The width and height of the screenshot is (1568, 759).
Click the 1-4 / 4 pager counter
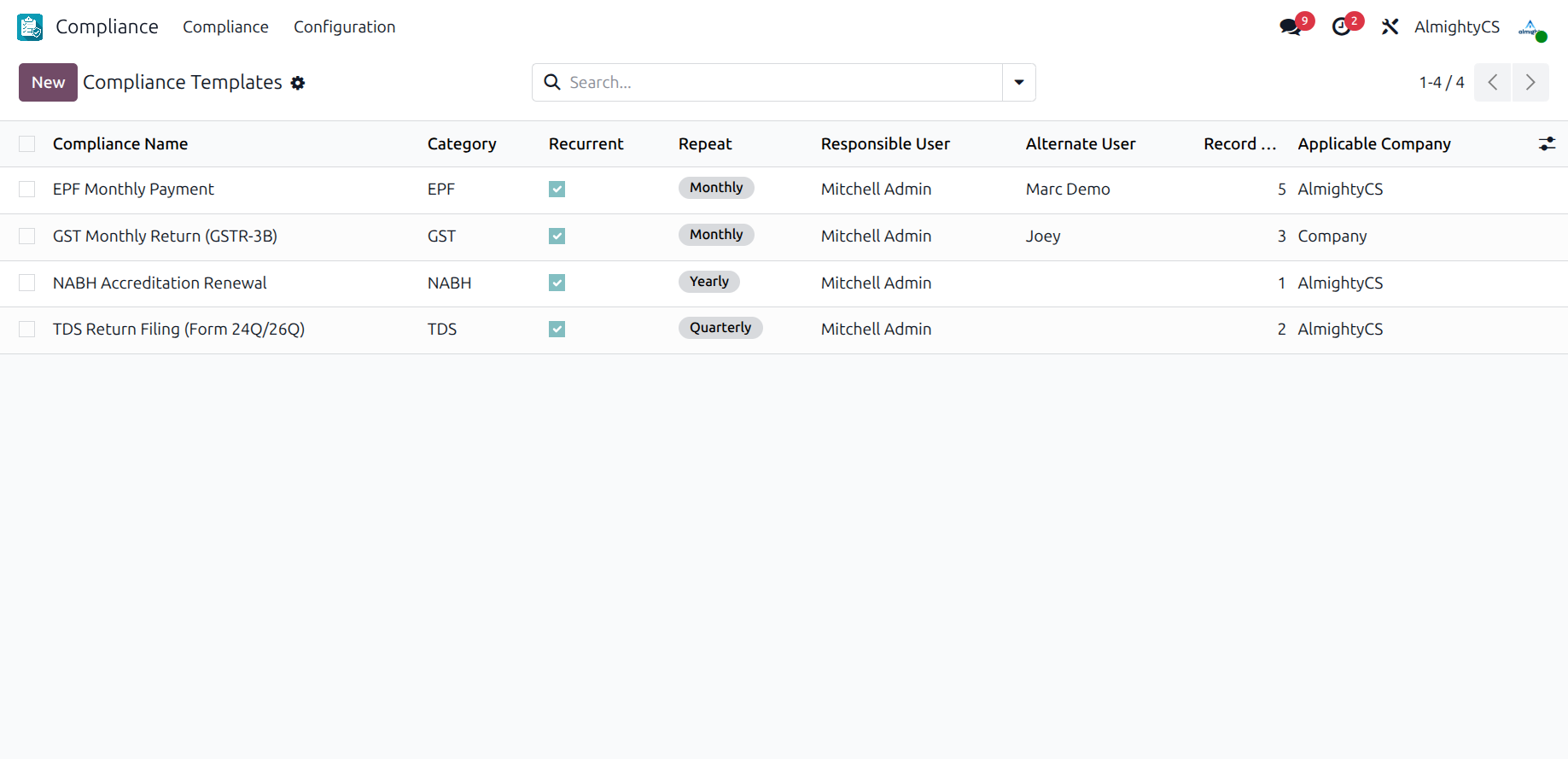[x=1442, y=82]
